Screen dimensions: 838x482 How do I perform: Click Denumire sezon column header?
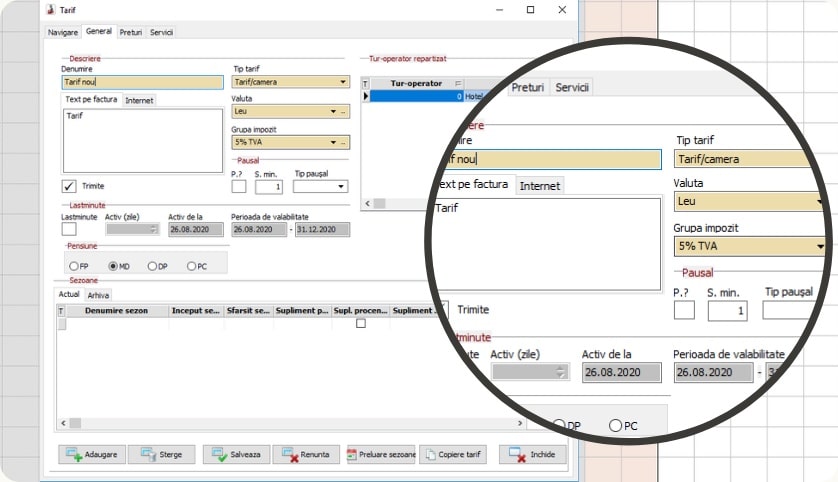(116, 310)
